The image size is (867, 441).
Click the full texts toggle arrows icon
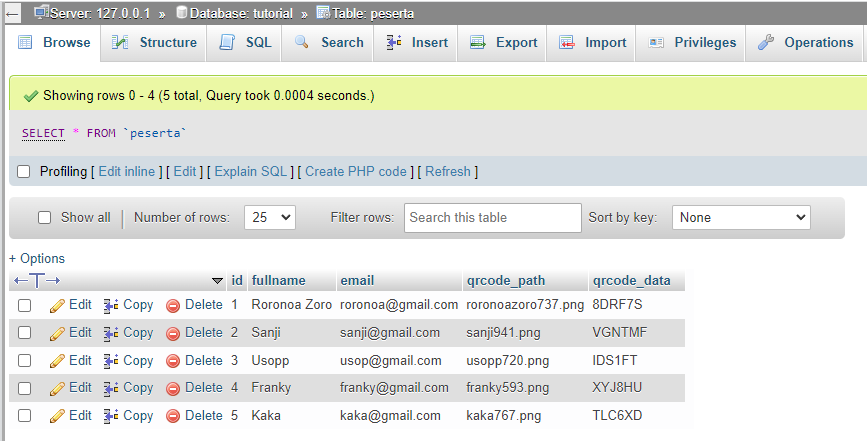pyautogui.click(x=36, y=281)
